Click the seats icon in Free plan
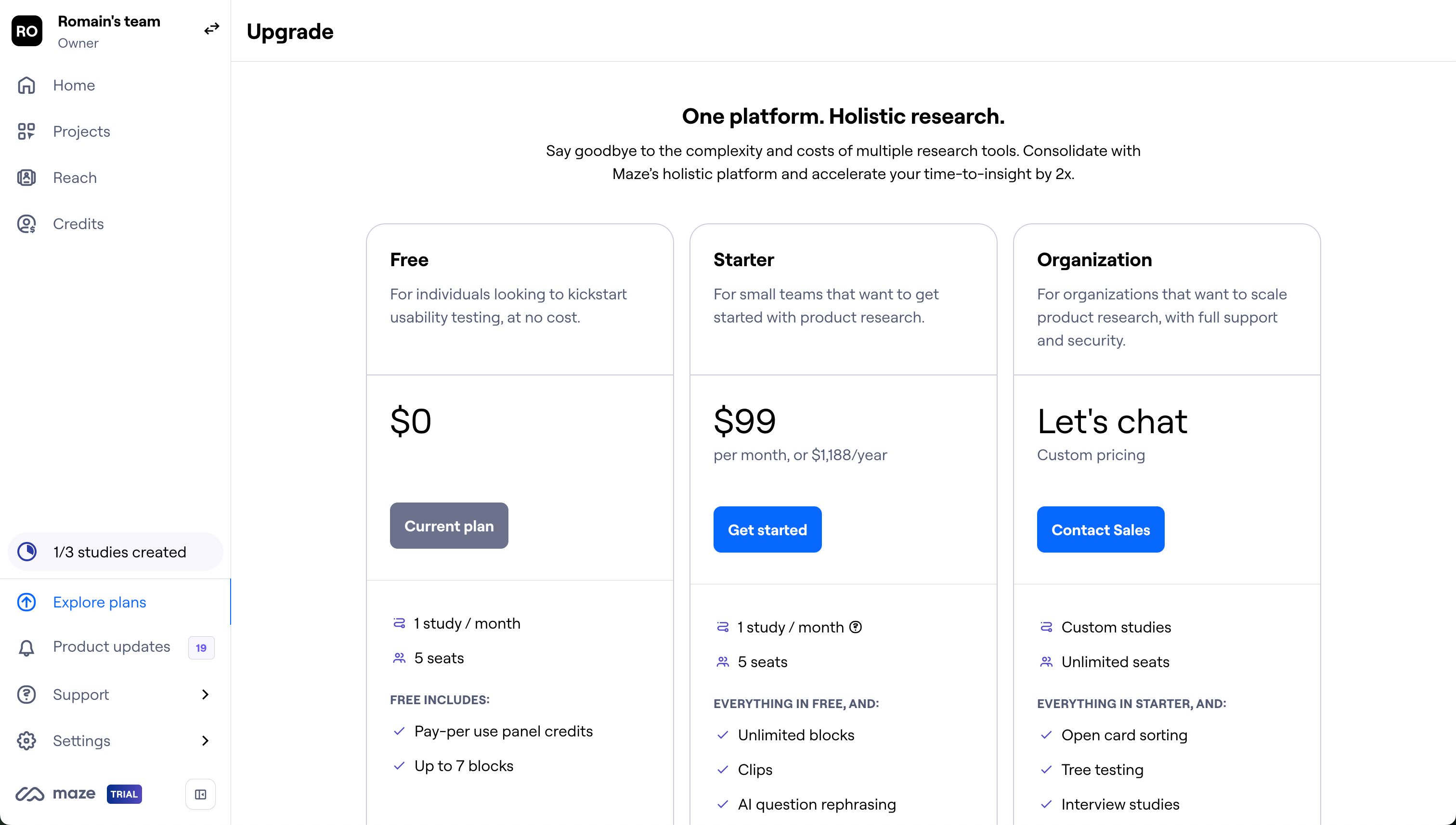The height and width of the screenshot is (825, 1456). (399, 658)
